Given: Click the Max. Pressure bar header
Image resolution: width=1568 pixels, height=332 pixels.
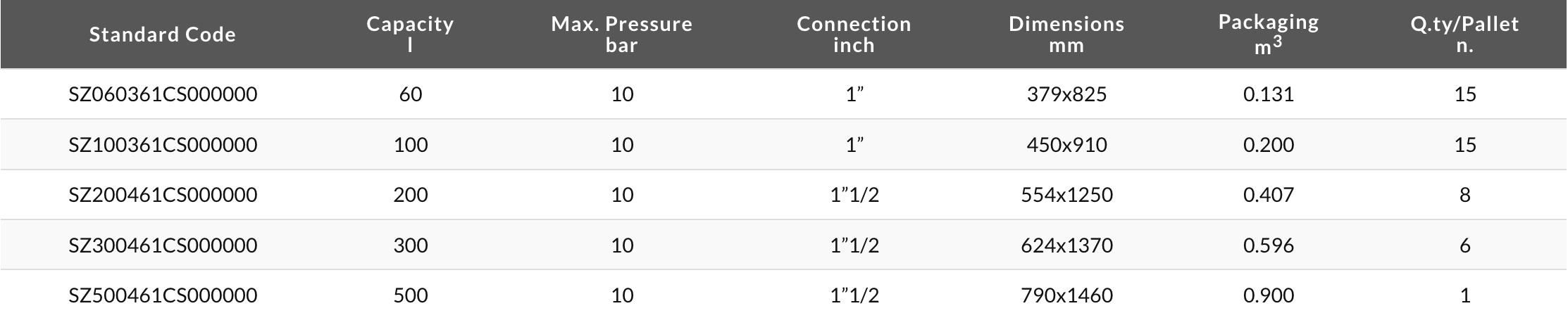Looking at the screenshot, I should [x=622, y=34].
